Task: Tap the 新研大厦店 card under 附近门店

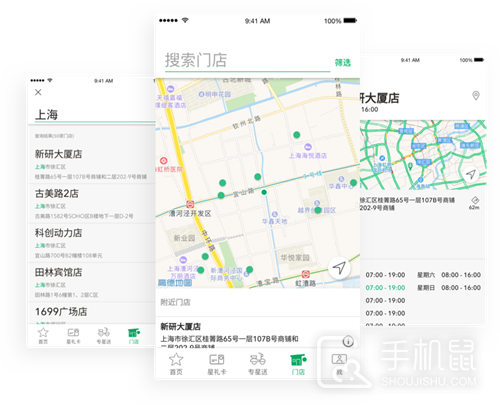Action: tap(257, 333)
